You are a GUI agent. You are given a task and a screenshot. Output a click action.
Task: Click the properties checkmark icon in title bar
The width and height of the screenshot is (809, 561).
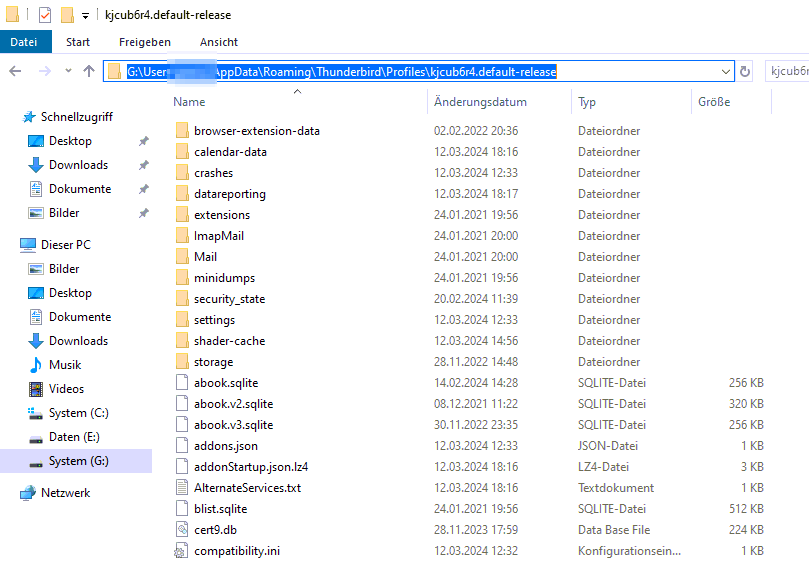tap(45, 15)
